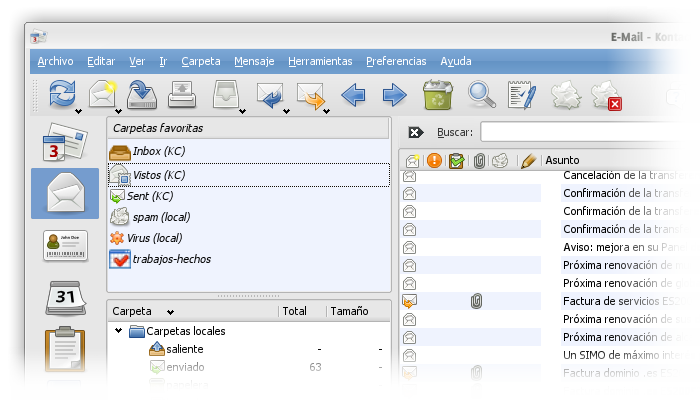Click the Carpeta column sort arrow
The image size is (700, 400).
point(171,312)
